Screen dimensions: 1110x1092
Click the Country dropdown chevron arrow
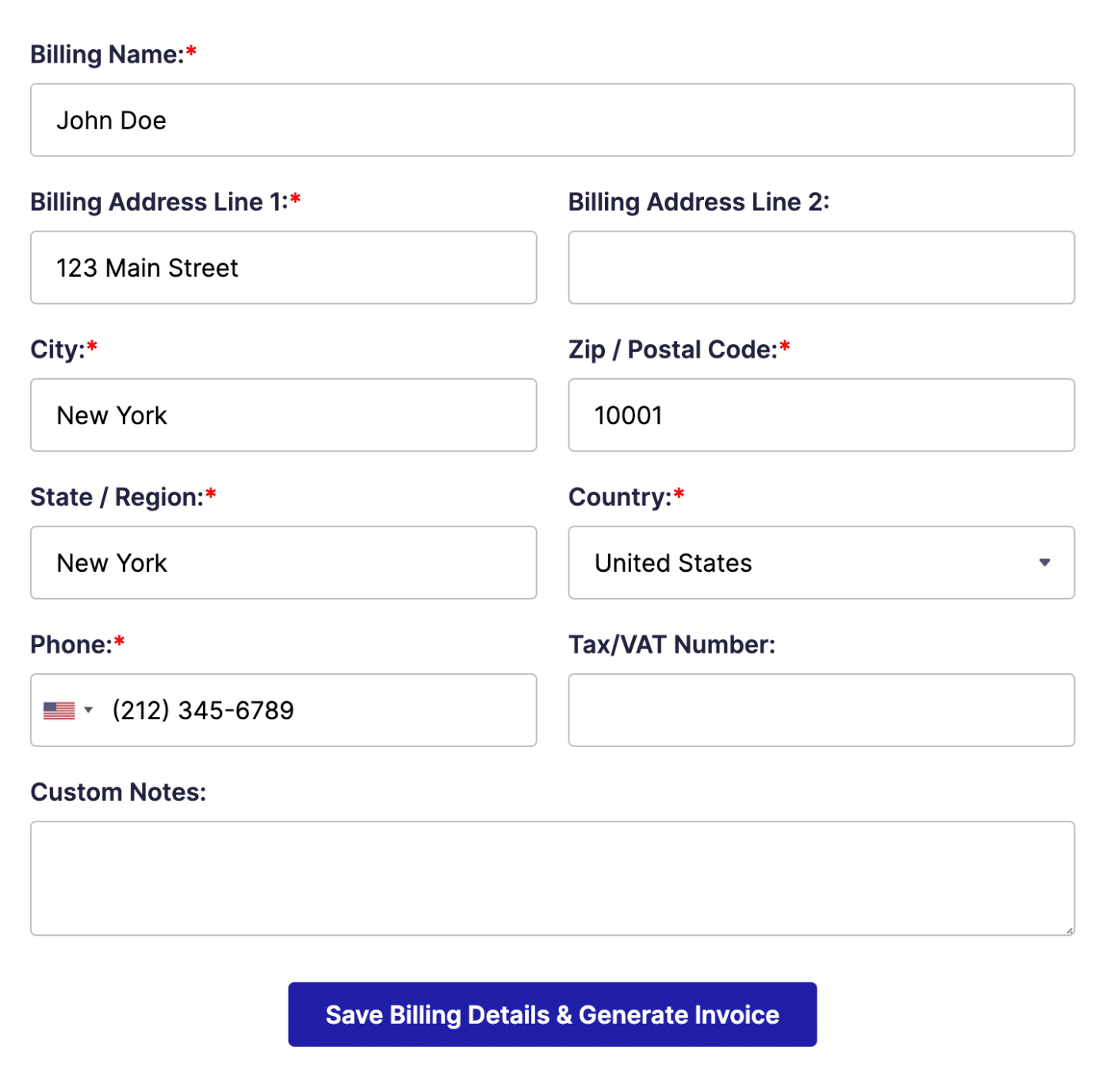pyautogui.click(x=1045, y=562)
